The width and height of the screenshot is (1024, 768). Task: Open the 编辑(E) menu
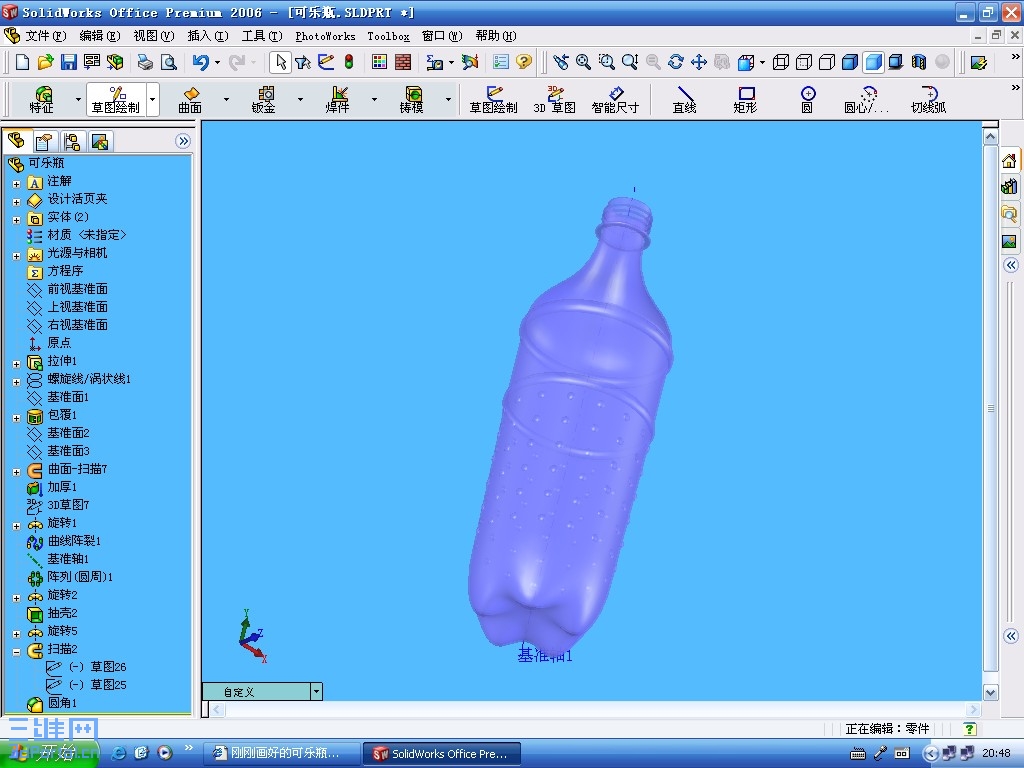coord(99,35)
